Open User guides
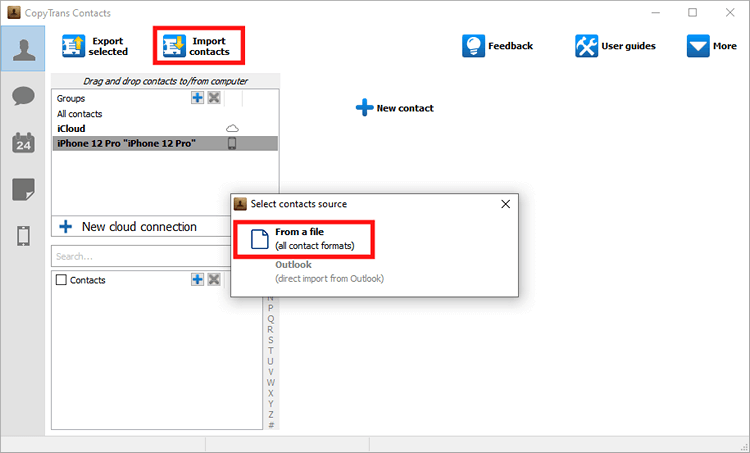Image resolution: width=750 pixels, height=453 pixels. pos(616,46)
